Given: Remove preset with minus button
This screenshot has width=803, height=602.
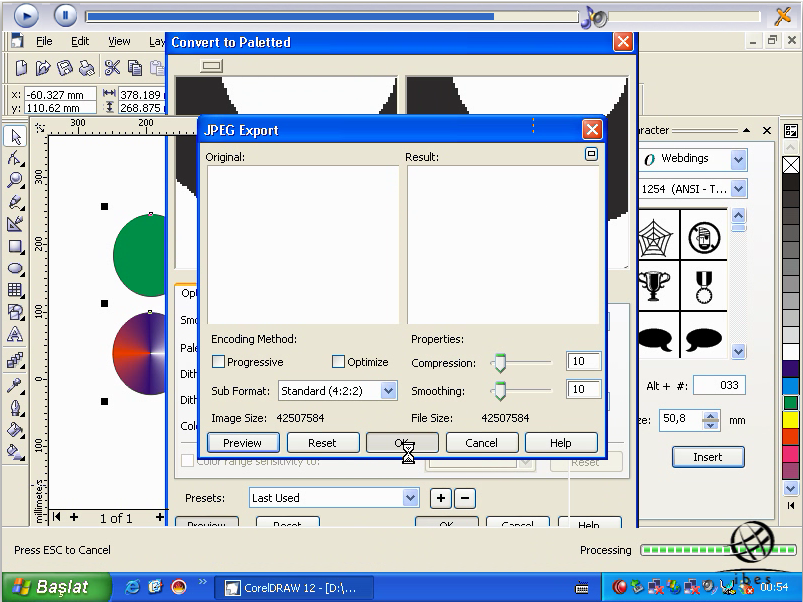Looking at the screenshot, I should pos(464,498).
